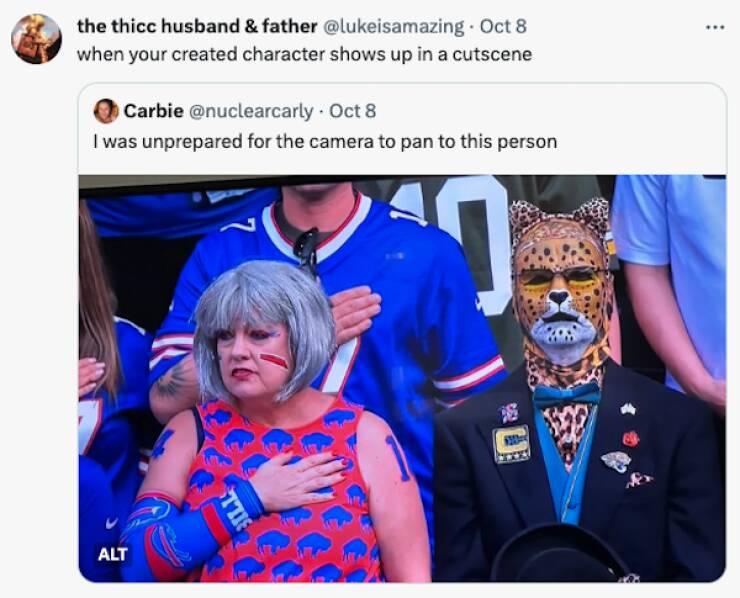740x598 pixels.
Task: Open more options ellipsis menu on the tweet
Action: 713,27
